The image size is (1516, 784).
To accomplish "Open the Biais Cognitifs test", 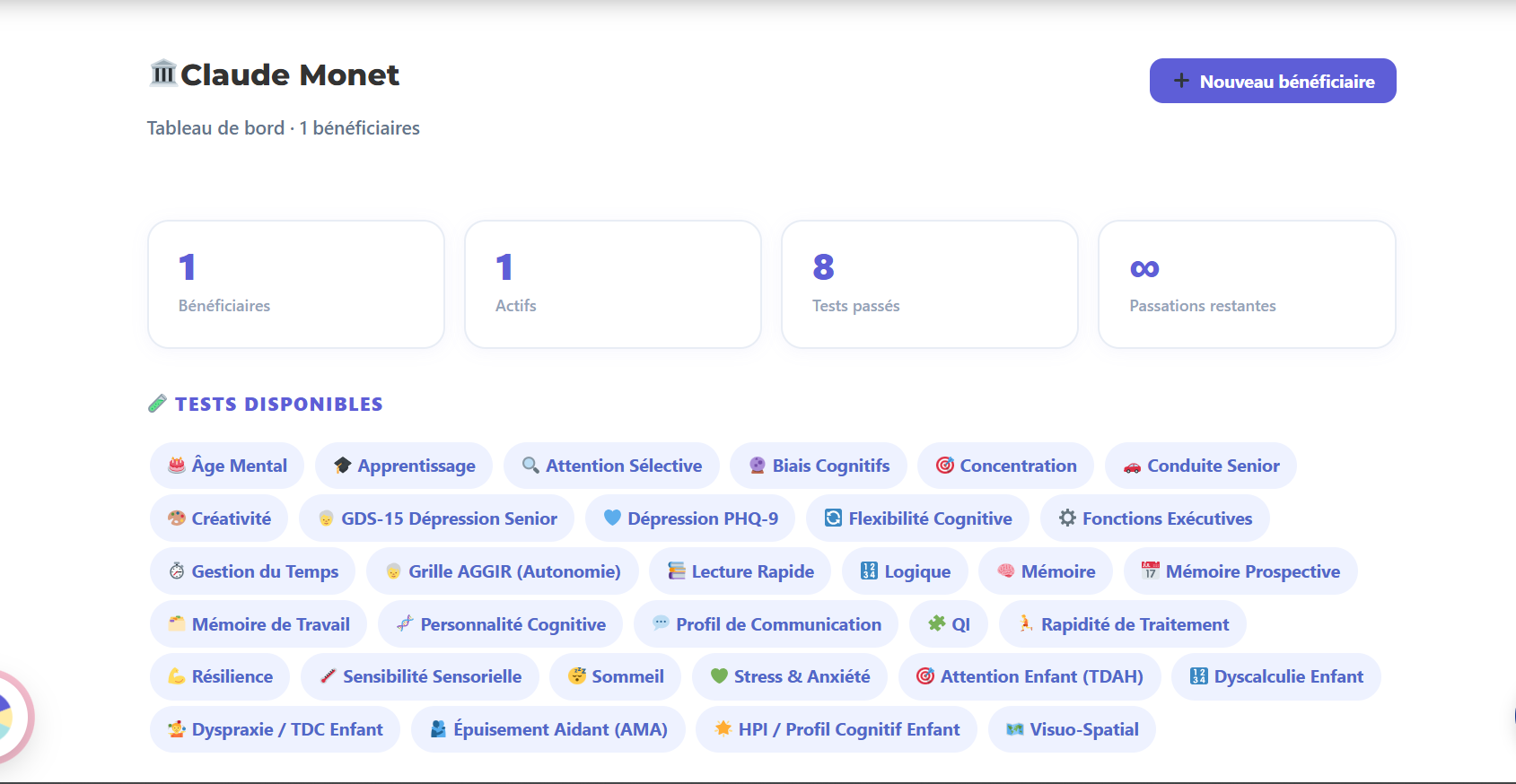I will pyautogui.click(x=819, y=466).
